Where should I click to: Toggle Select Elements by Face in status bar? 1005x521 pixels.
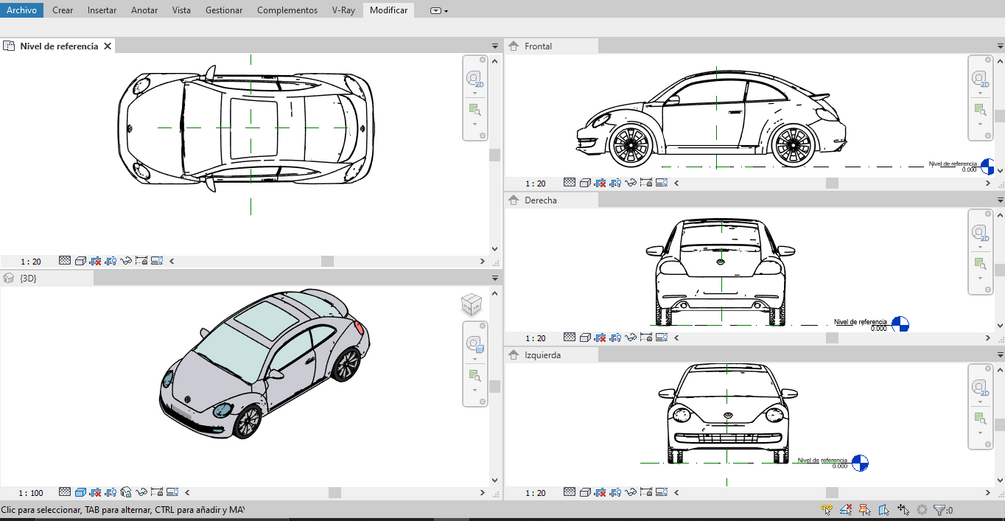coord(884,510)
